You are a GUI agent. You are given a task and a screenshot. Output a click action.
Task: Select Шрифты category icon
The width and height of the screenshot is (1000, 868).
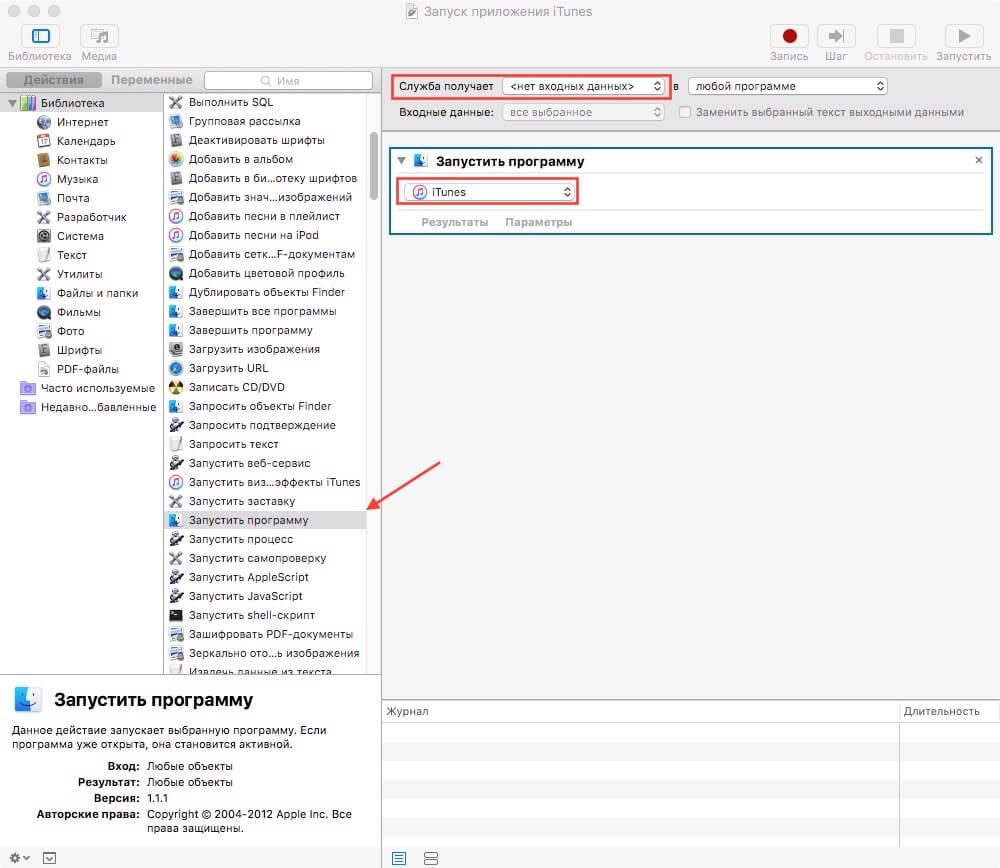pos(43,350)
